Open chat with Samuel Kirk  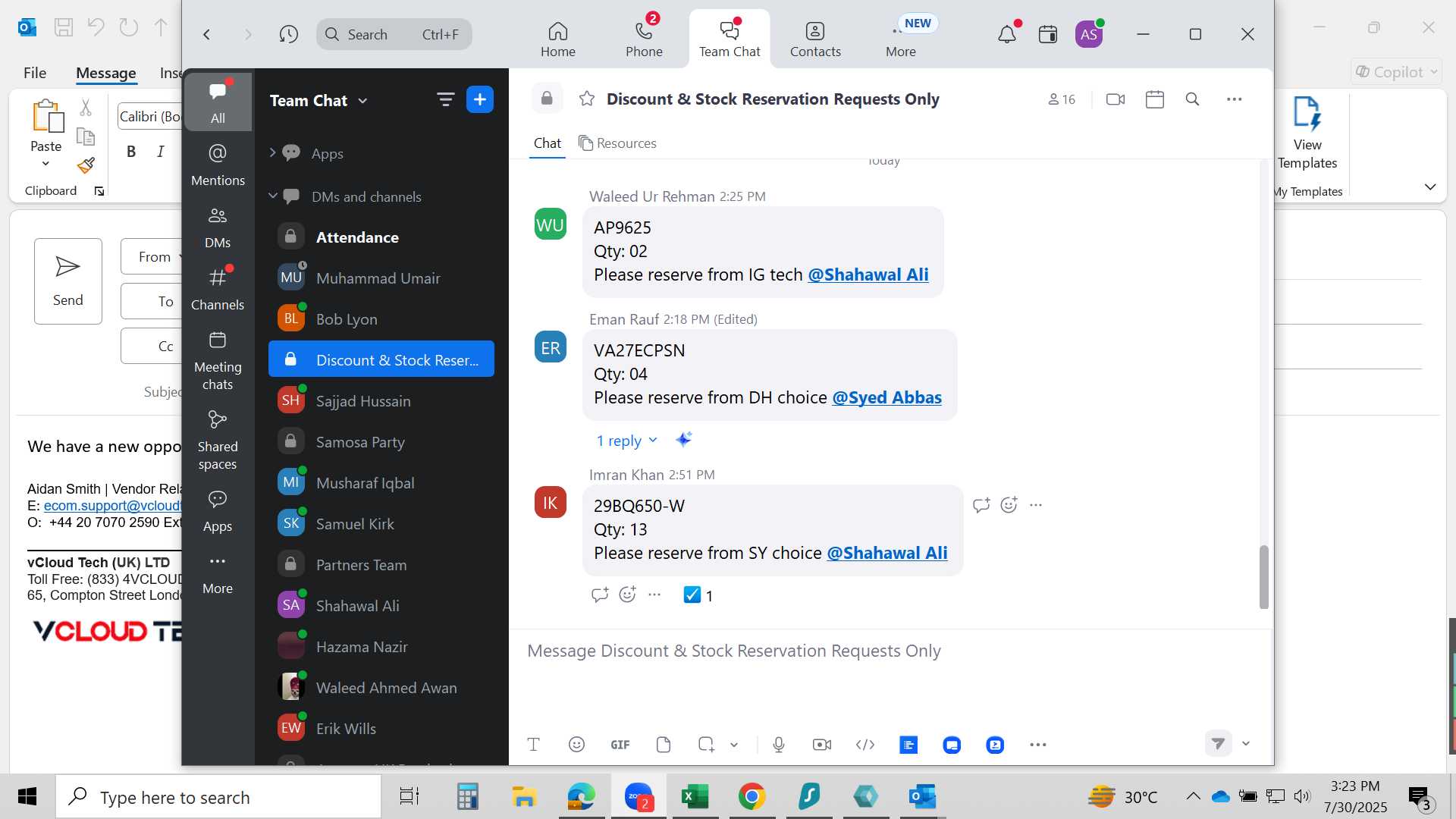[381, 524]
